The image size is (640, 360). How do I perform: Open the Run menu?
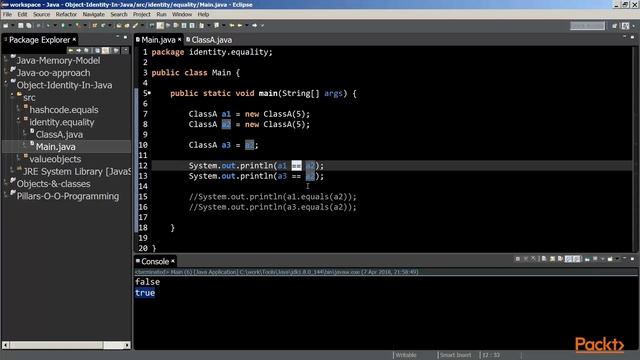click(x=161, y=14)
